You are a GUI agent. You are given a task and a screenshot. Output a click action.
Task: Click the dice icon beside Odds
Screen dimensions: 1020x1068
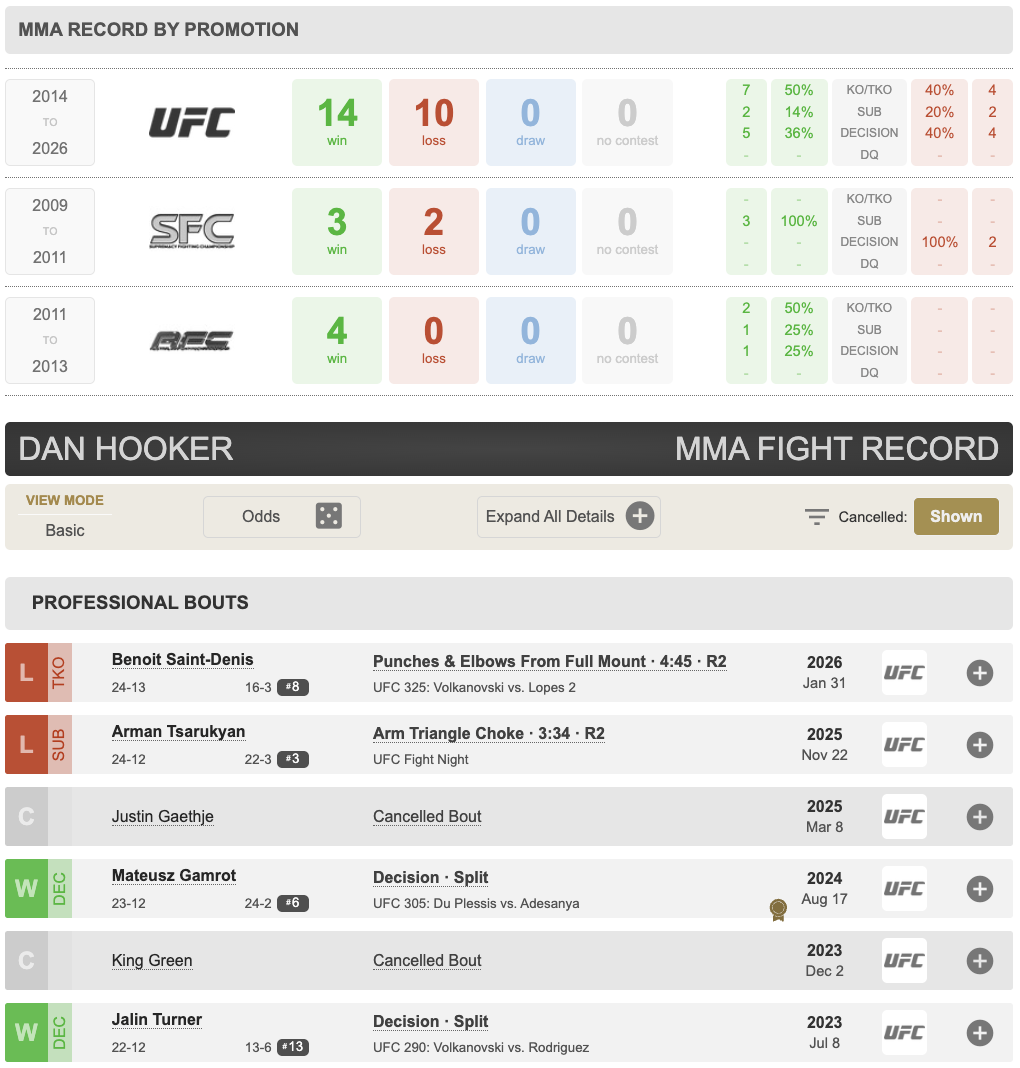coord(328,517)
